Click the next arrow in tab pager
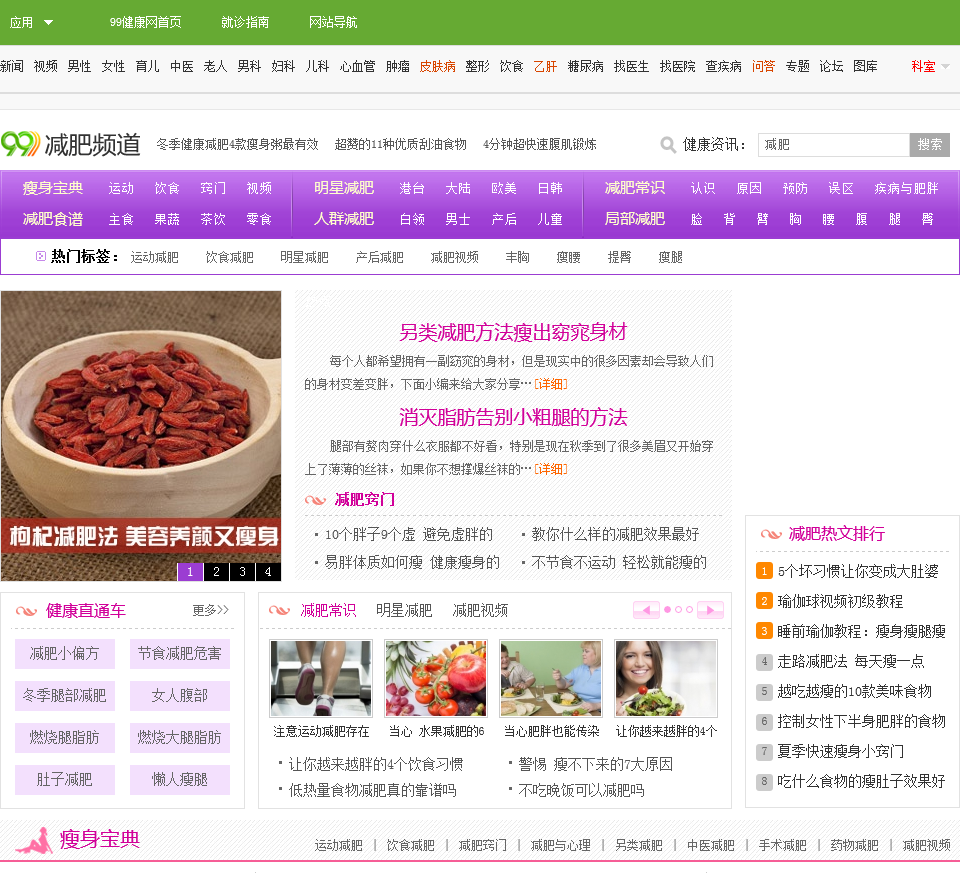This screenshot has width=960, height=873. [x=710, y=610]
